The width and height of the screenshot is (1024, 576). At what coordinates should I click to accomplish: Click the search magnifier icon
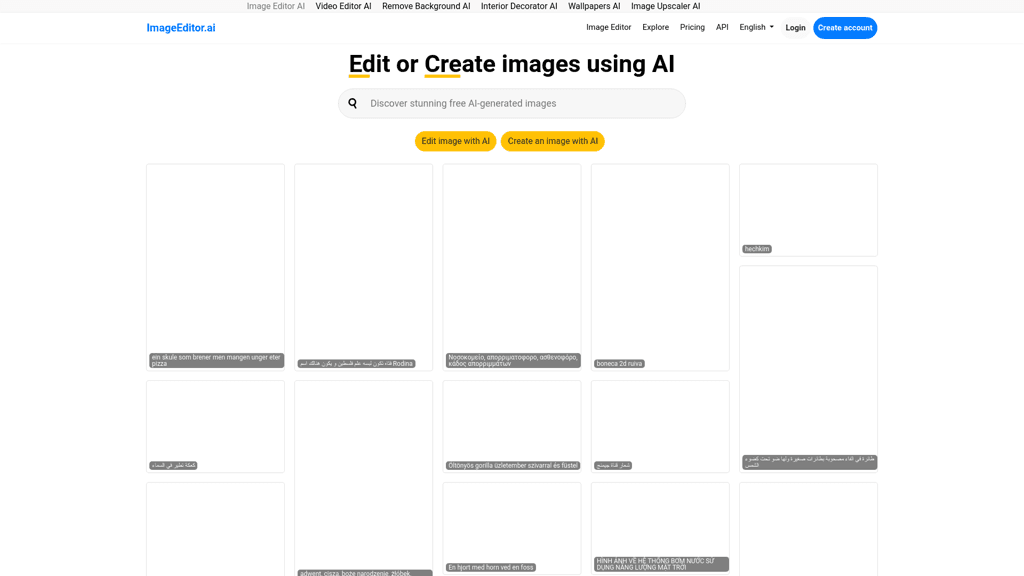[353, 103]
